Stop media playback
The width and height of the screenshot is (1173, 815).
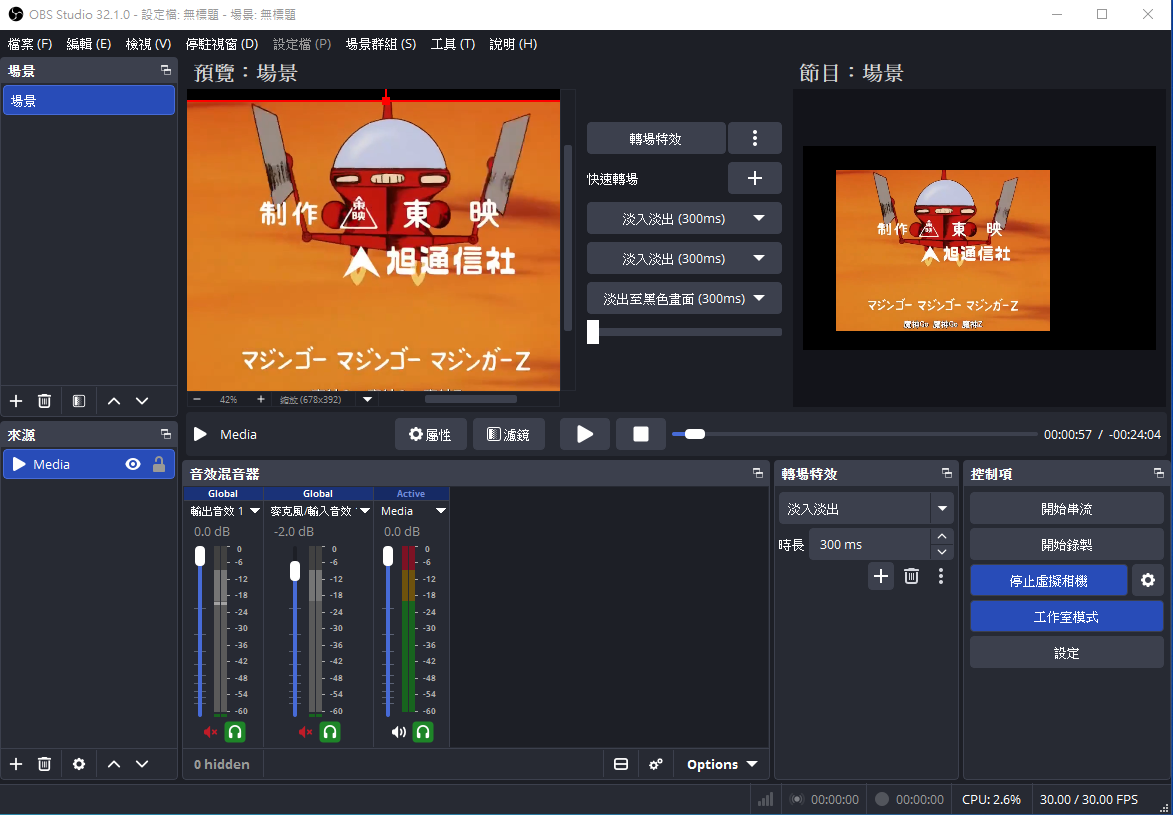(641, 434)
